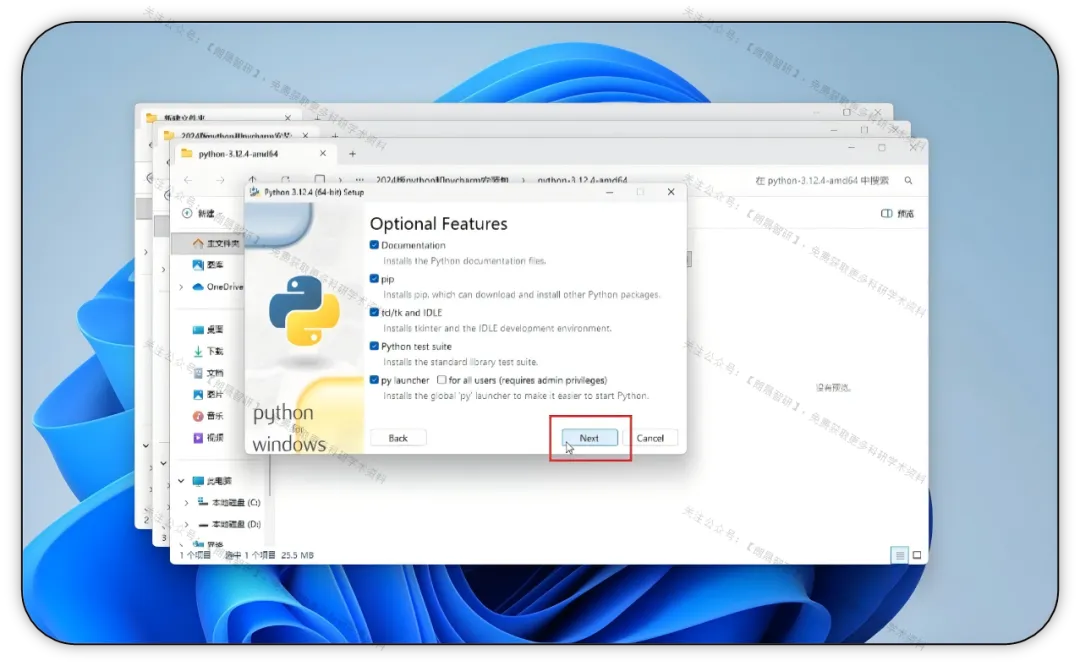Click the Next button in Python Setup
This screenshot has height=666, width=1080.
click(x=589, y=438)
